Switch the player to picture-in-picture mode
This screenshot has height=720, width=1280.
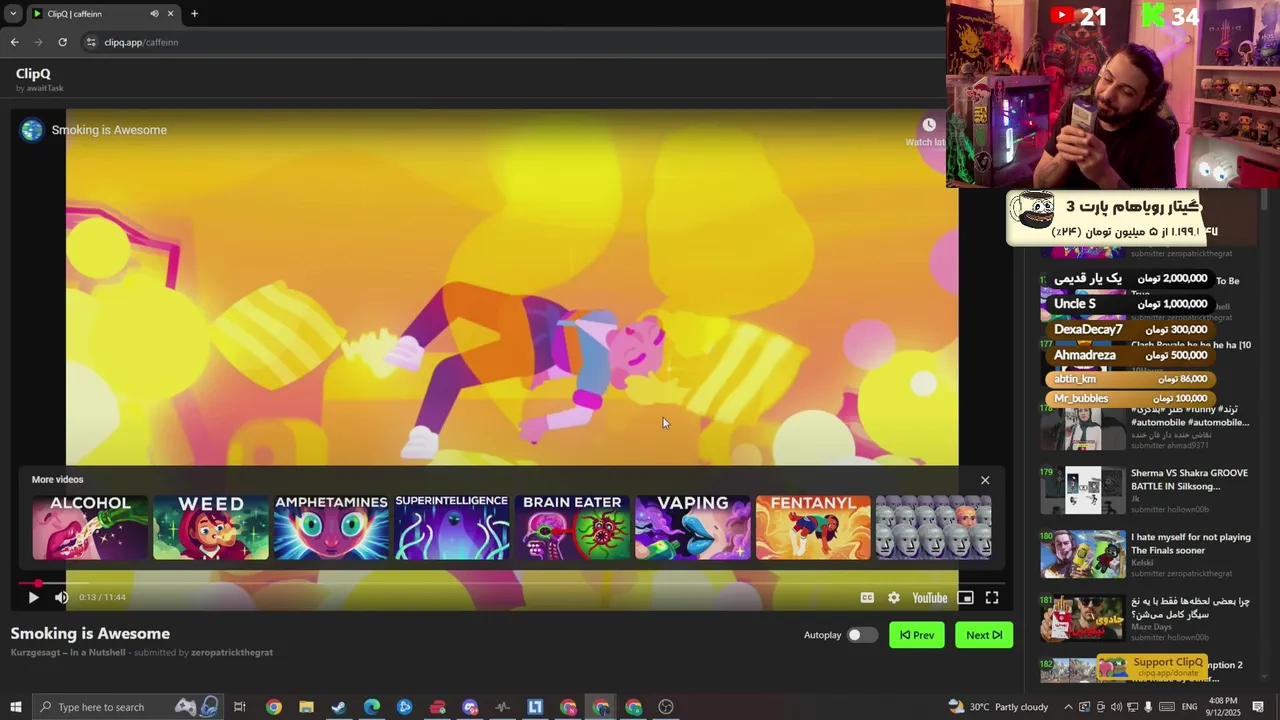point(965,598)
